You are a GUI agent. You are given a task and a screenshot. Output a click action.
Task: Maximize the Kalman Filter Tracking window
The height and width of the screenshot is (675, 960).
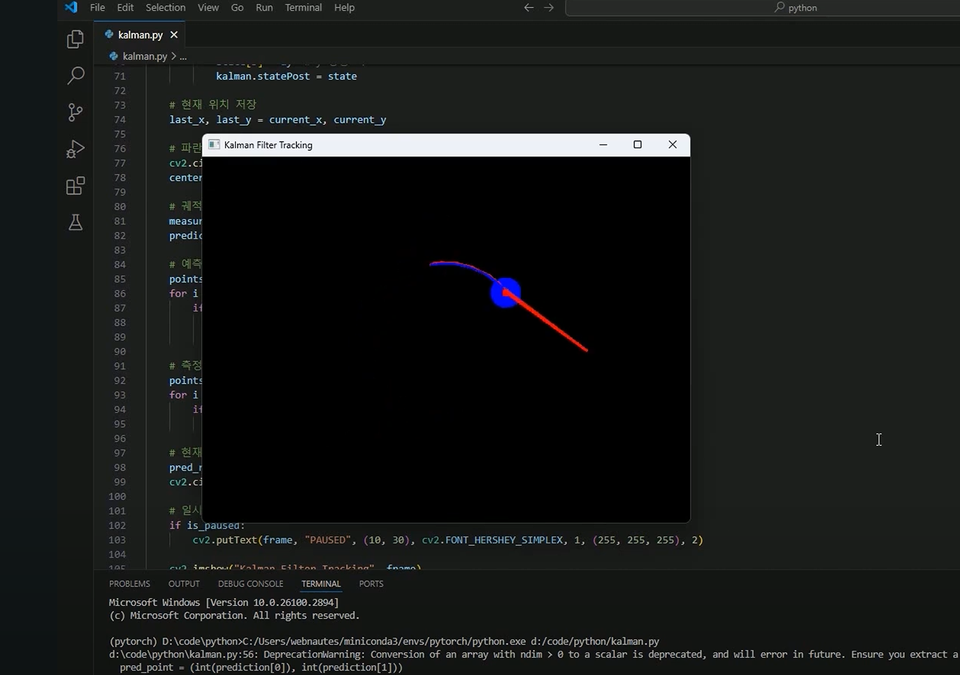click(x=637, y=145)
